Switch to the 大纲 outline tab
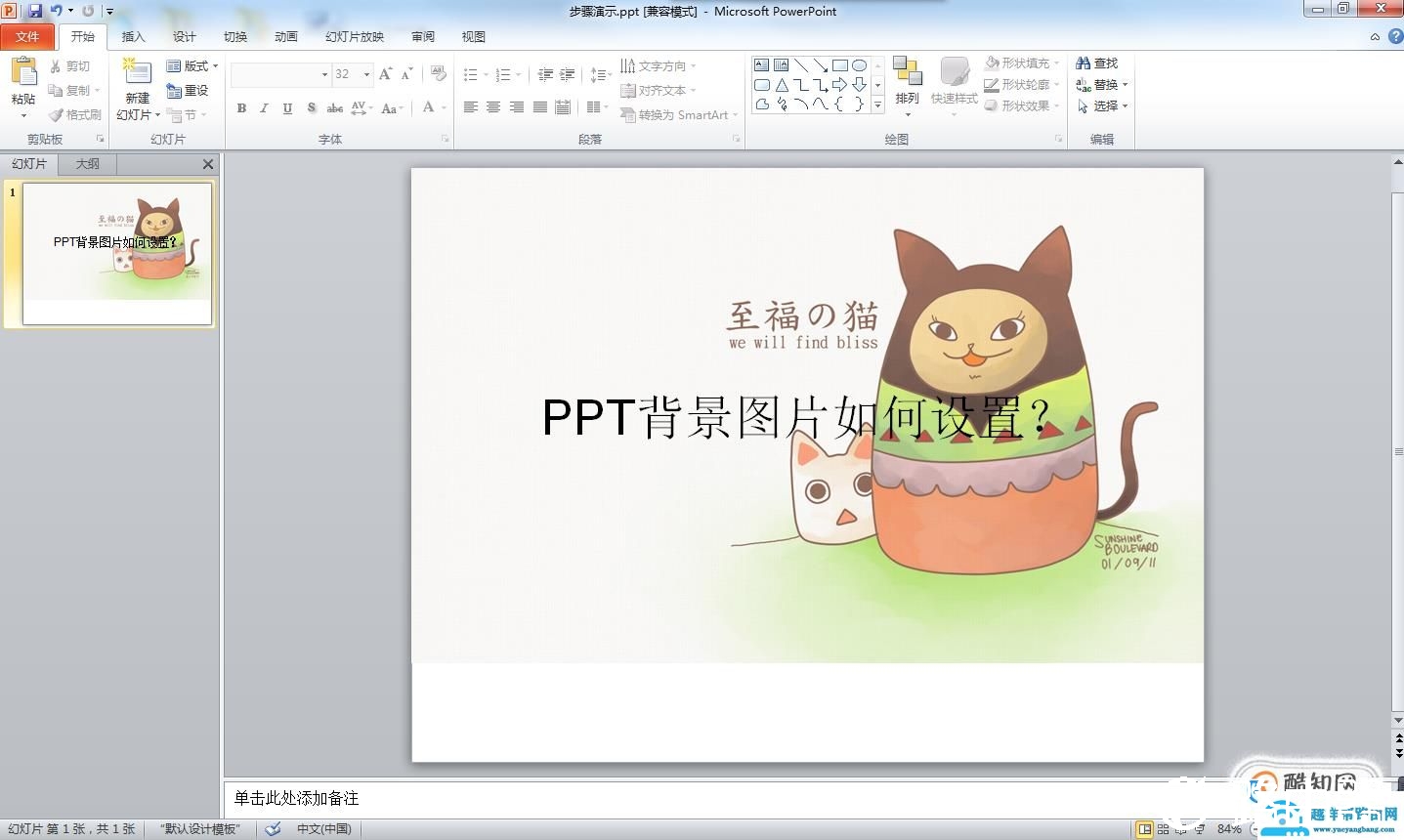 pos(86,163)
